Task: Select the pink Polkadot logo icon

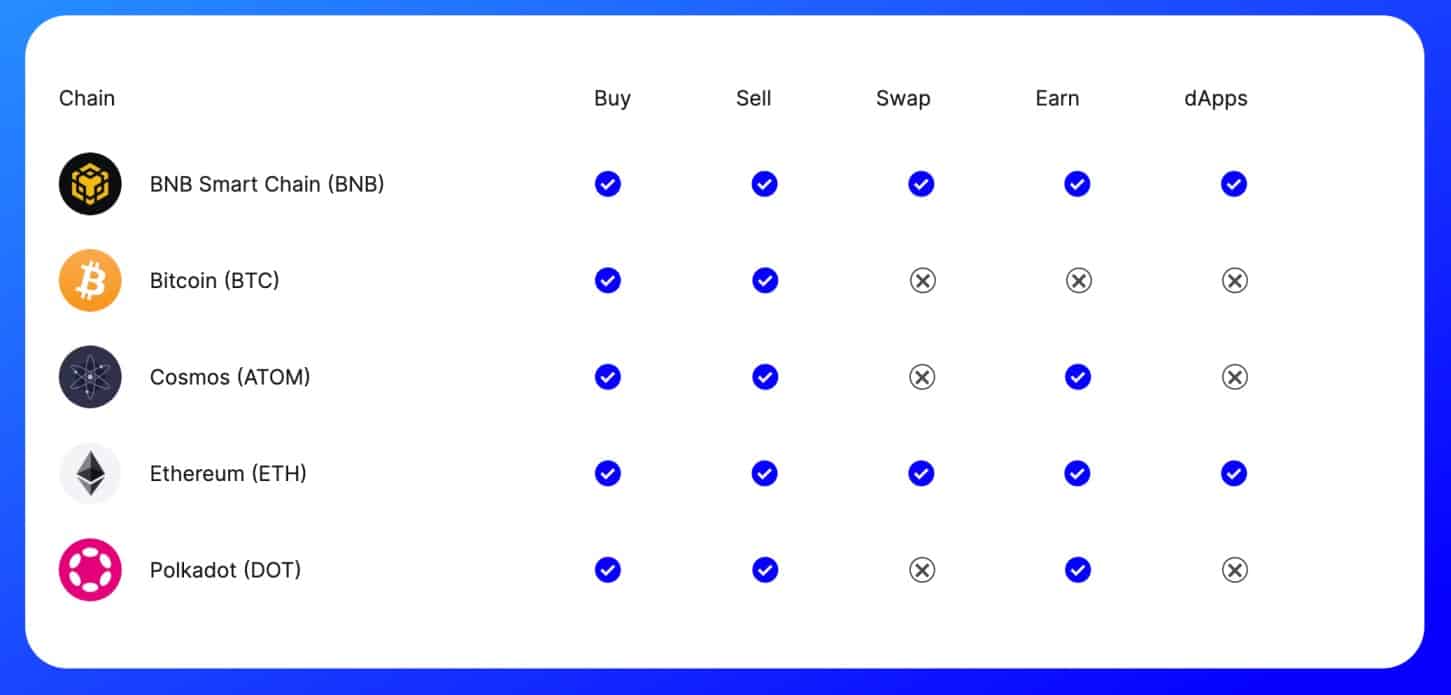Action: click(90, 570)
